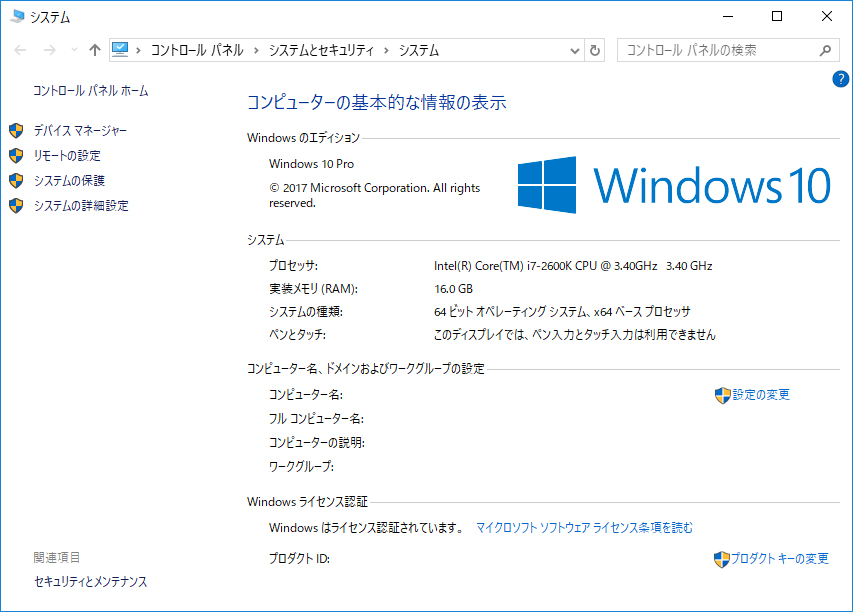Open システムの保護 link
Screen dimensions: 853x612
click(x=69, y=181)
